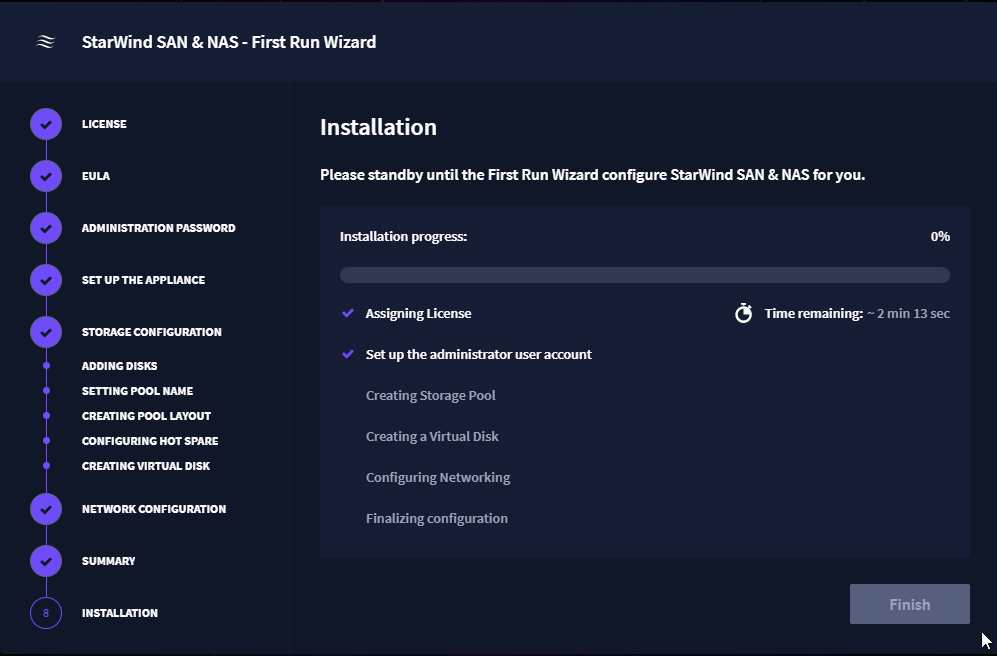Open the CONFIGURING HOT SPARE sub-step

point(150,441)
